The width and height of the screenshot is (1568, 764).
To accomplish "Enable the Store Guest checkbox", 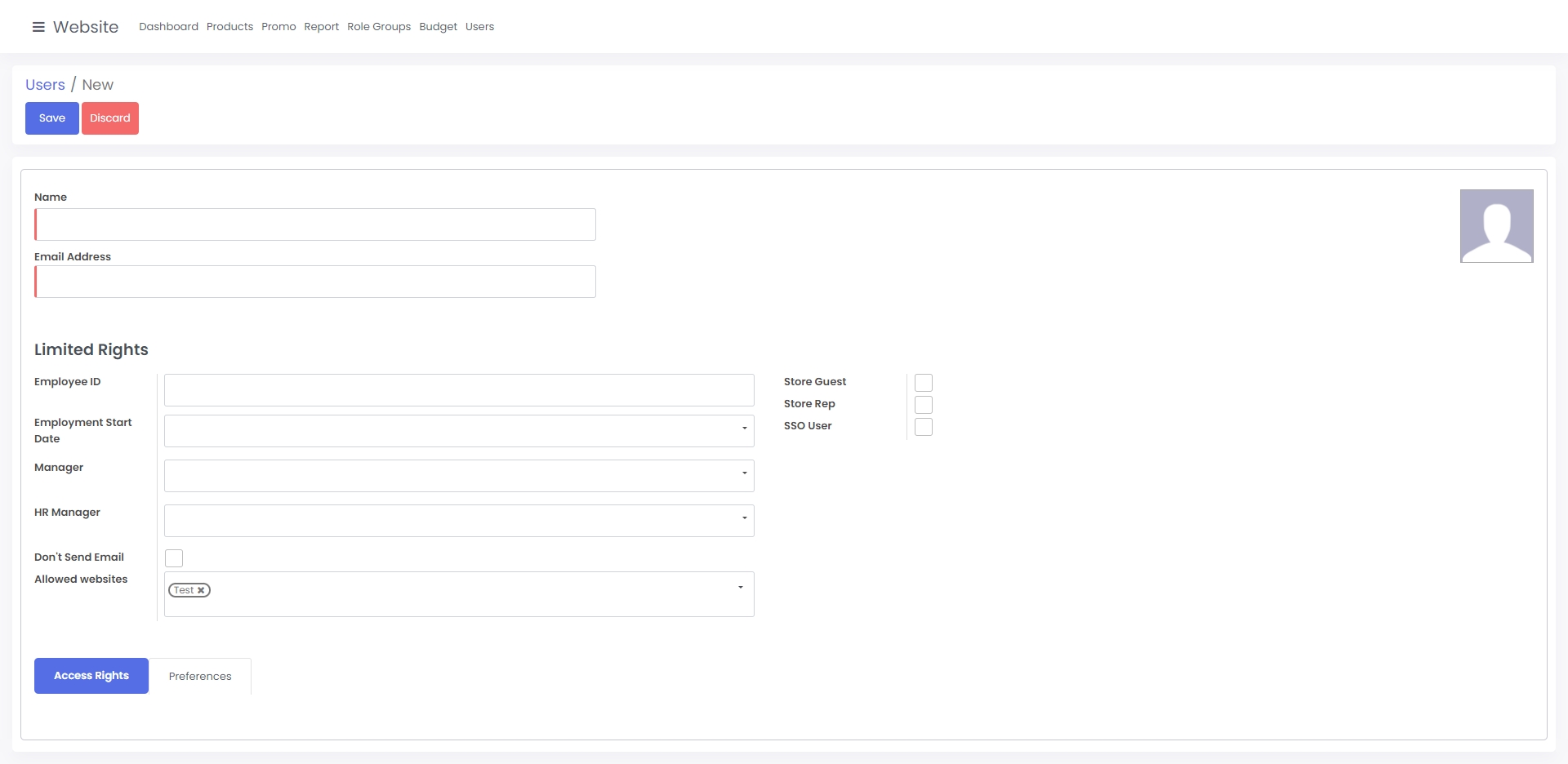I will (924, 383).
